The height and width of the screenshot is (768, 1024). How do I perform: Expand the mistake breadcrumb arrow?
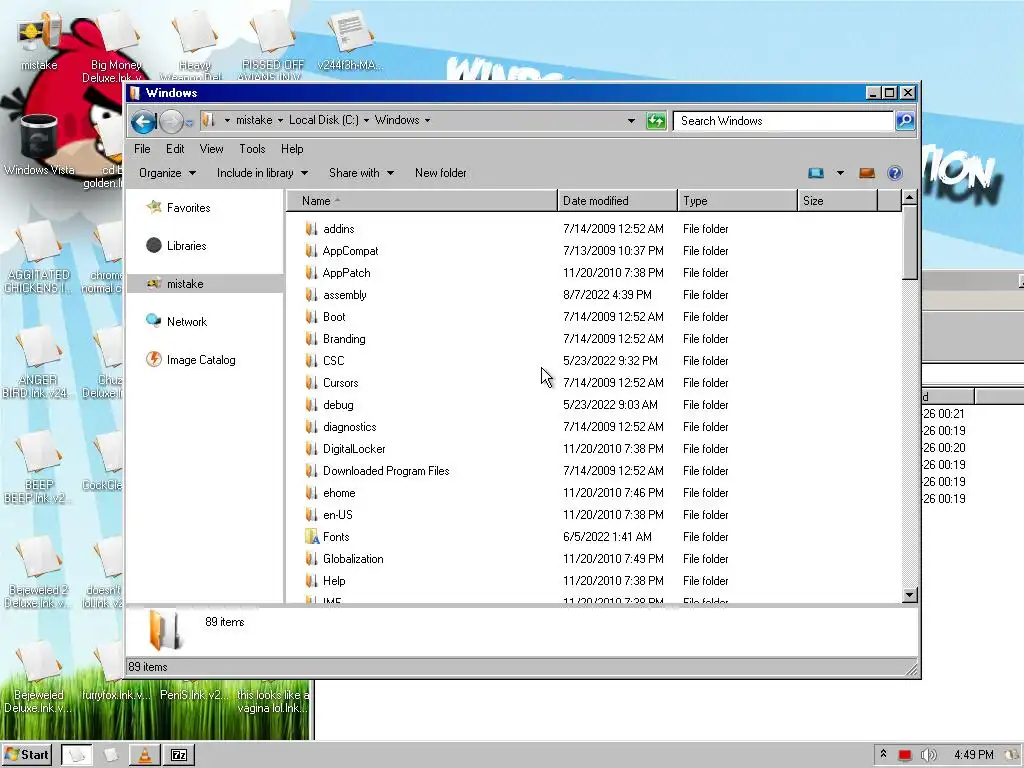[x=280, y=120]
